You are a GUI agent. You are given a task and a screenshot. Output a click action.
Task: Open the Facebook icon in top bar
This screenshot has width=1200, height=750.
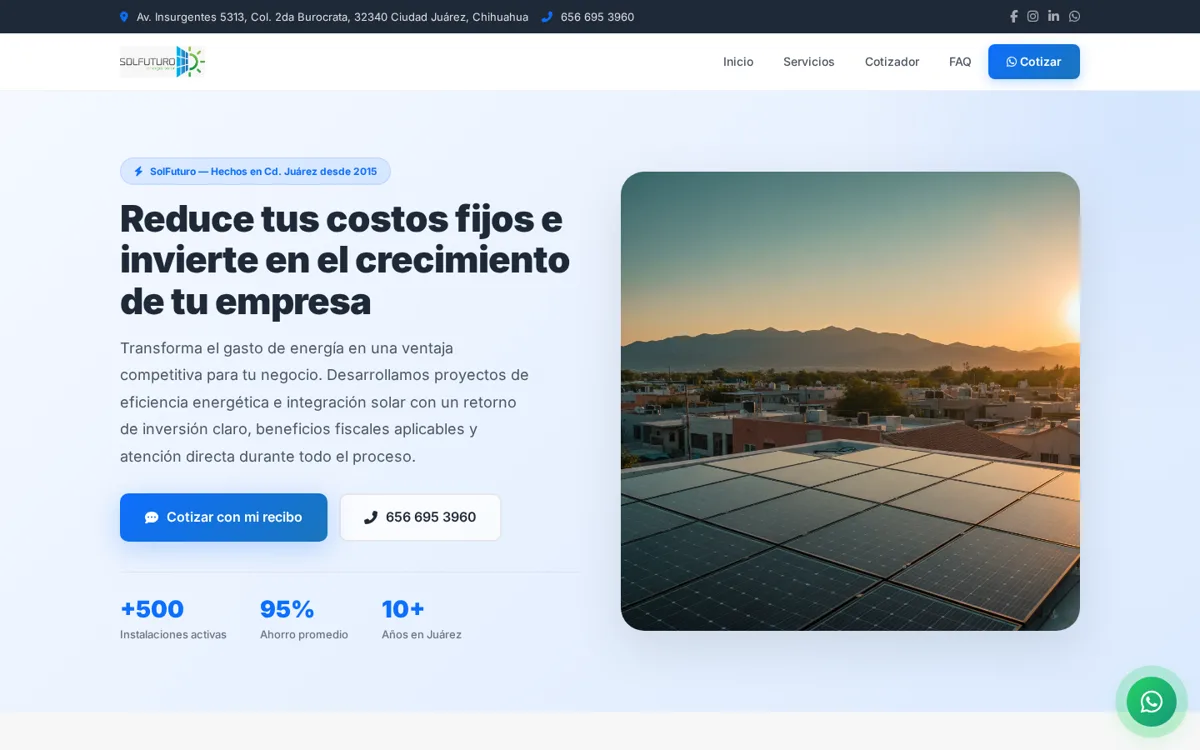click(x=1014, y=17)
